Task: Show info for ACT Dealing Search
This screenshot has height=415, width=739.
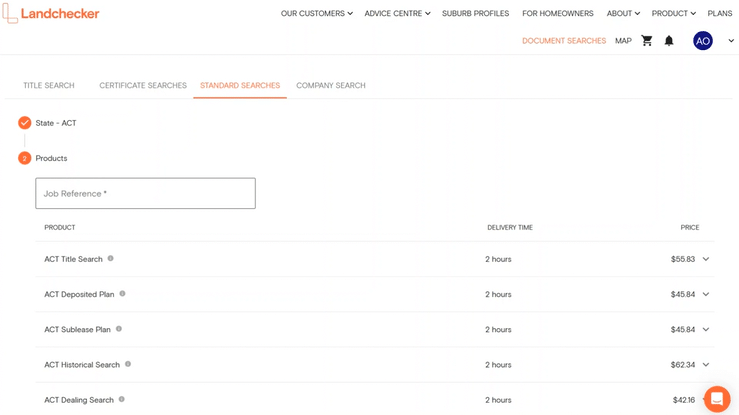Action: tap(122, 399)
